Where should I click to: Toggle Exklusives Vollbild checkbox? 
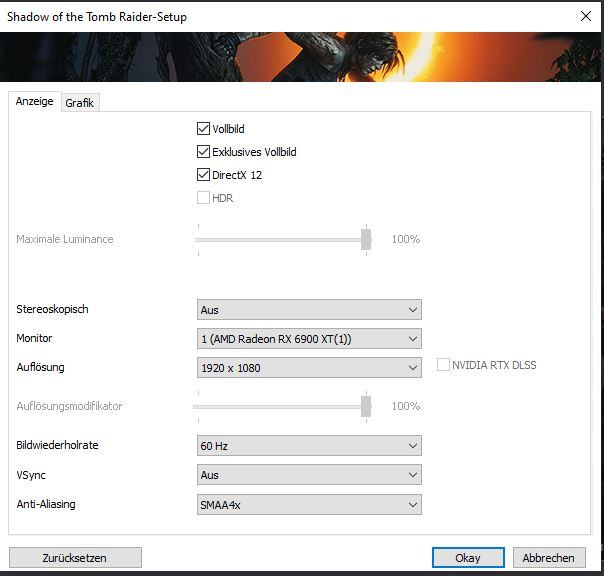click(x=203, y=152)
